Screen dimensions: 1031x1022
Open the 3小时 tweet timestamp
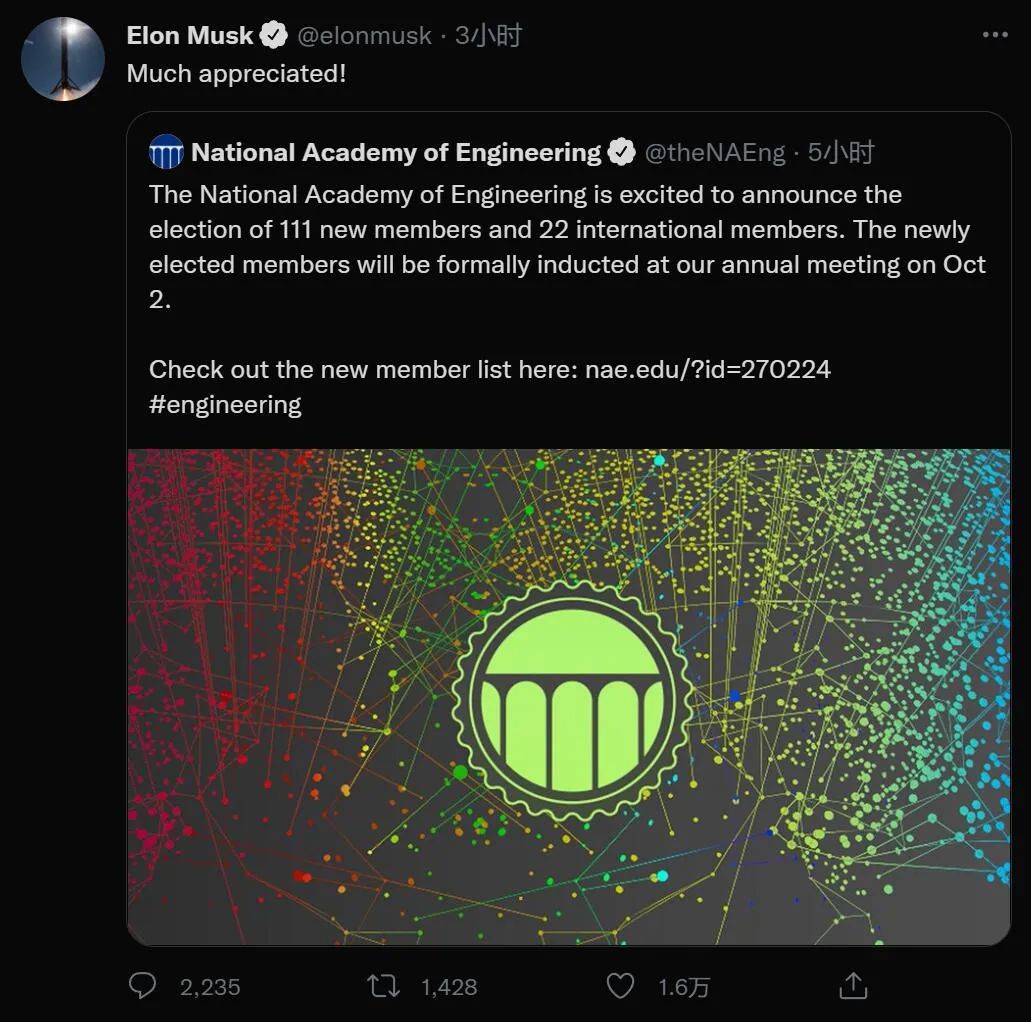point(489,36)
